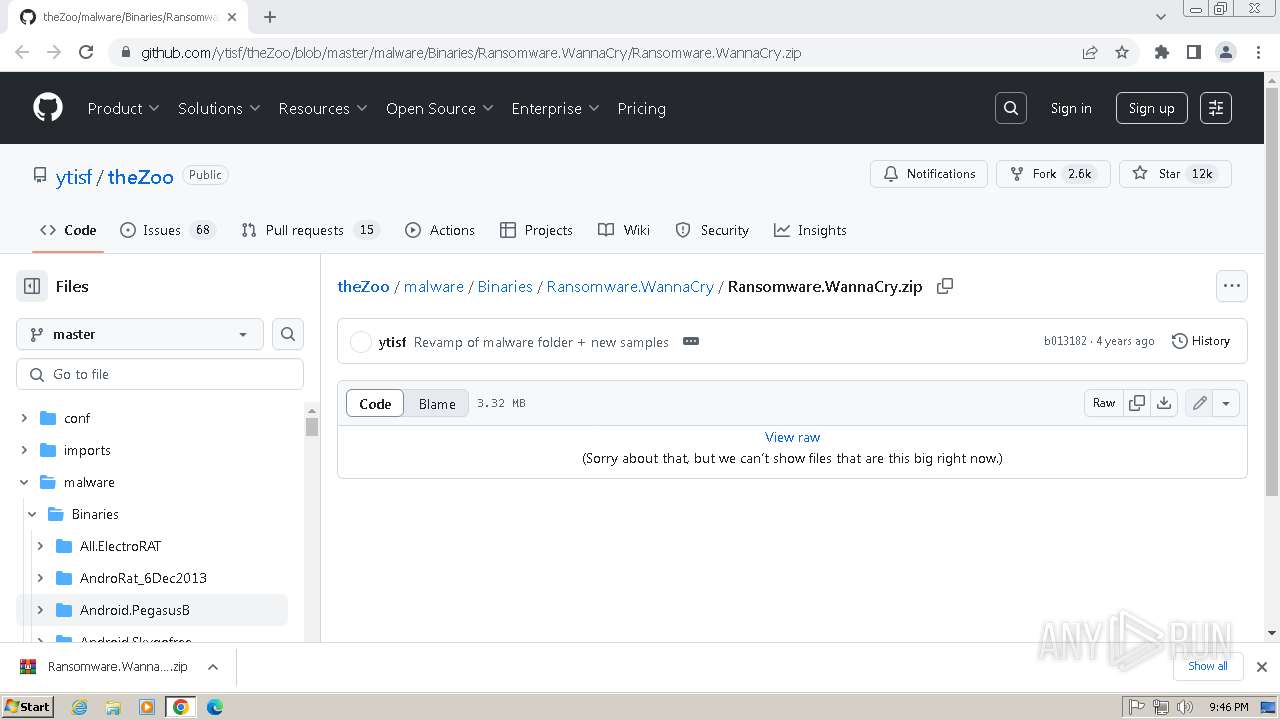Reload the page in Chrome
The height and width of the screenshot is (720, 1280).
tap(86, 52)
